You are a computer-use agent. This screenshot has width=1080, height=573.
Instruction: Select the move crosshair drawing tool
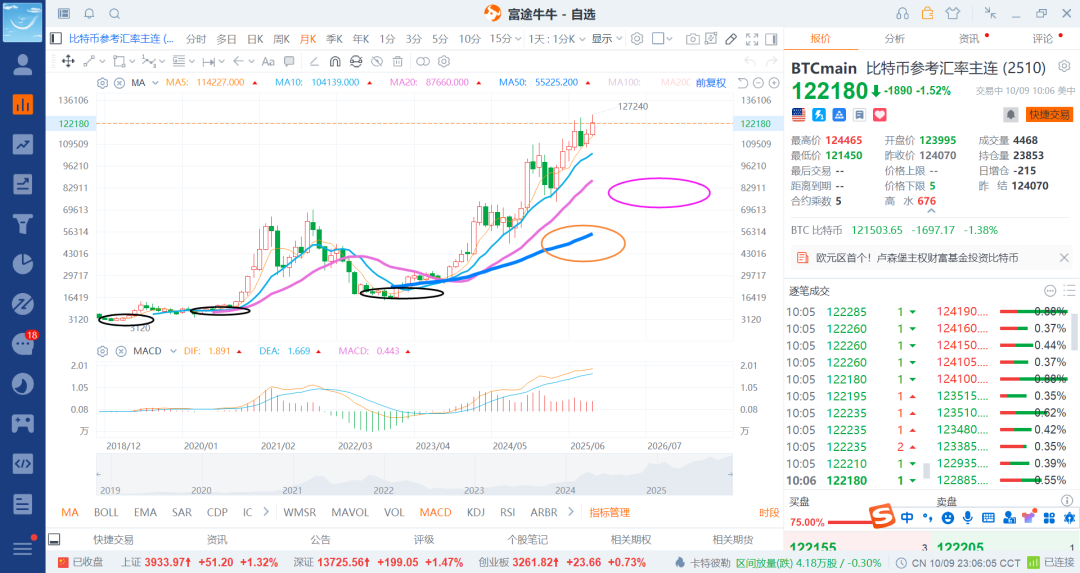coord(68,61)
